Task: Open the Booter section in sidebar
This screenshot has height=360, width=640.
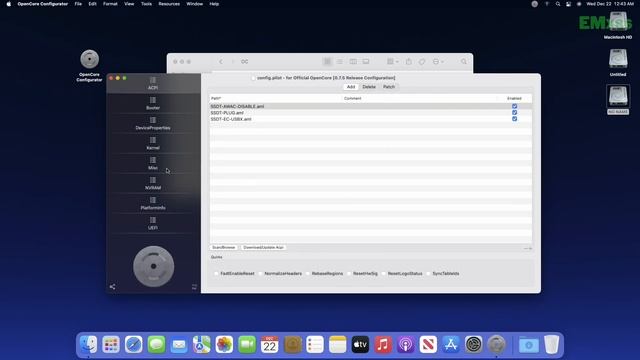Action: pyautogui.click(x=153, y=103)
